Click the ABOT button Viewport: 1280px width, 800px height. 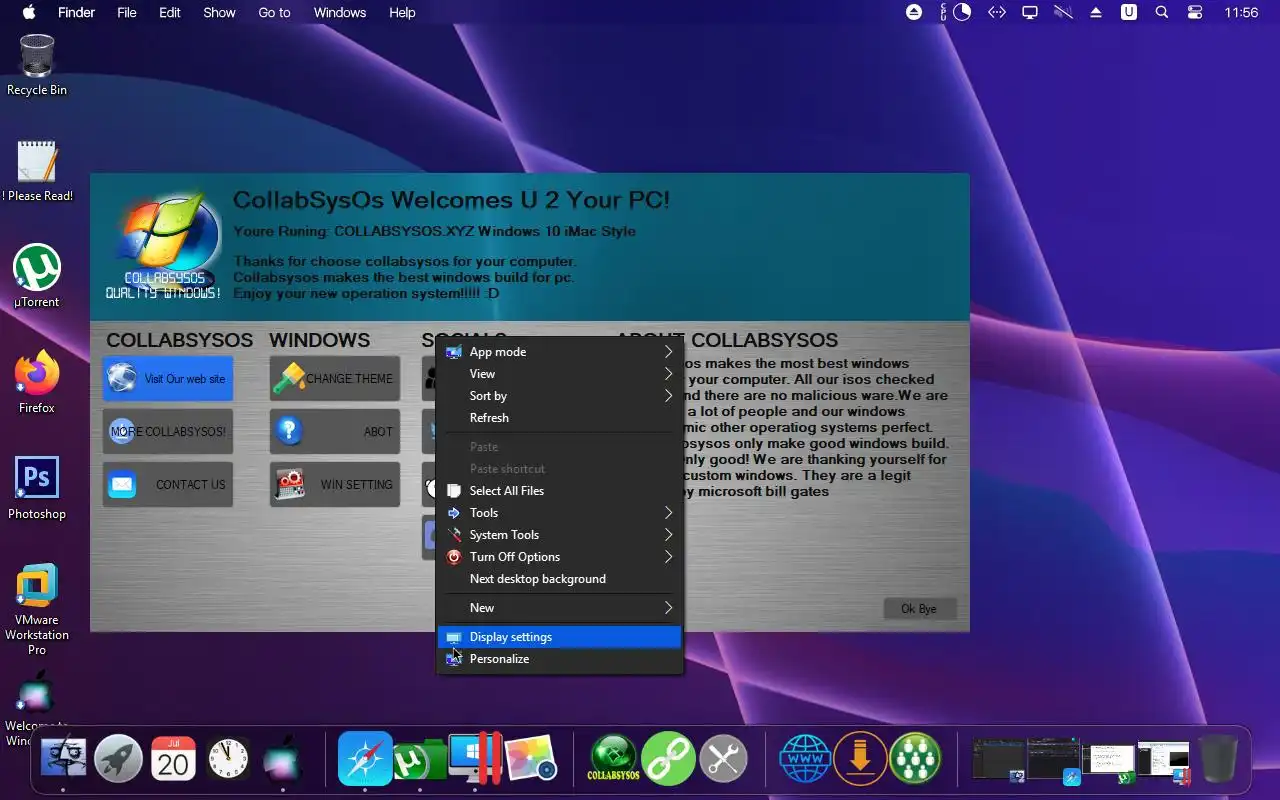[334, 432]
